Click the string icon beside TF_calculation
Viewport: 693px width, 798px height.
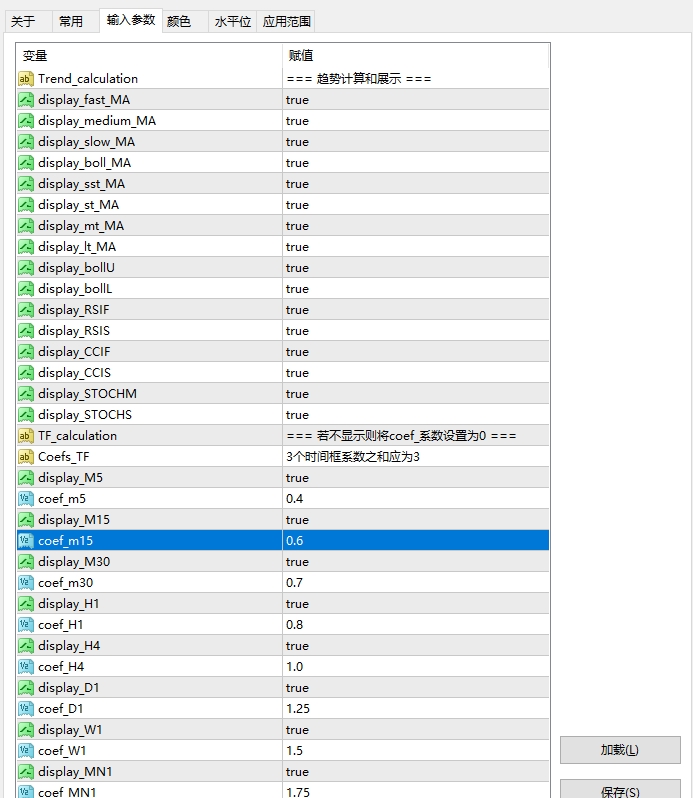[26, 436]
